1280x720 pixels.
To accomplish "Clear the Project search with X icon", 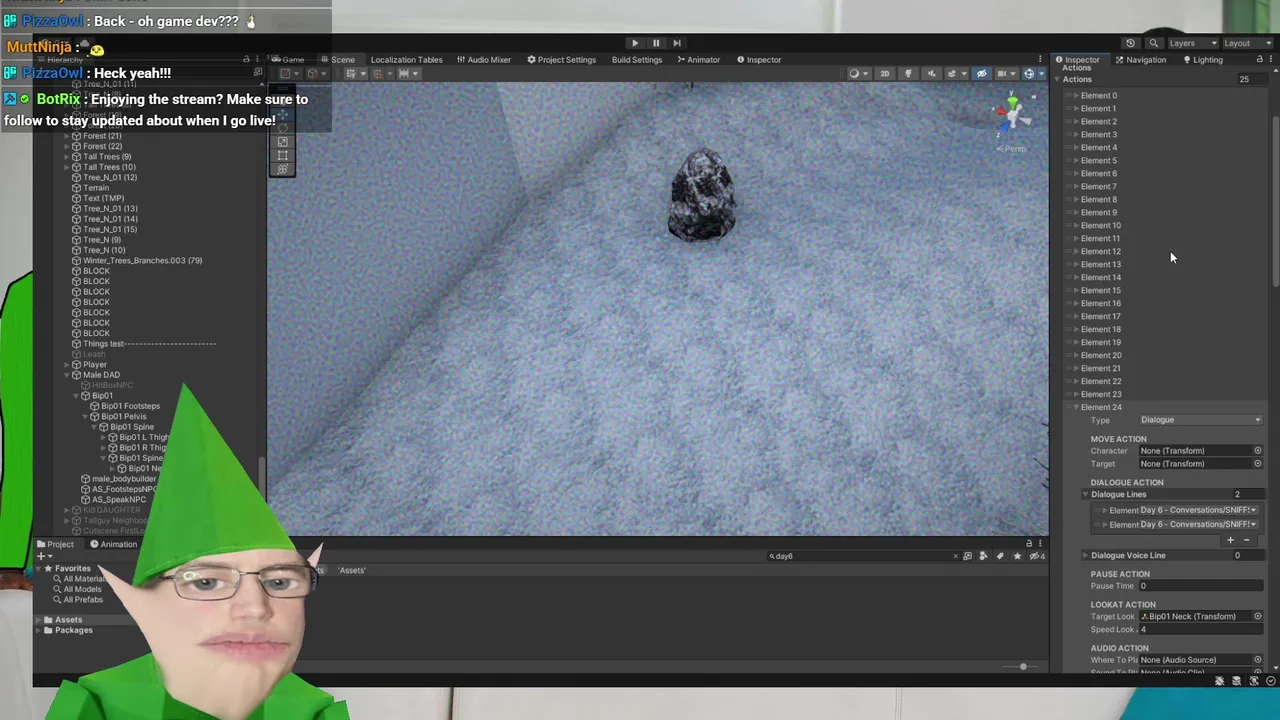I will pyautogui.click(x=955, y=556).
